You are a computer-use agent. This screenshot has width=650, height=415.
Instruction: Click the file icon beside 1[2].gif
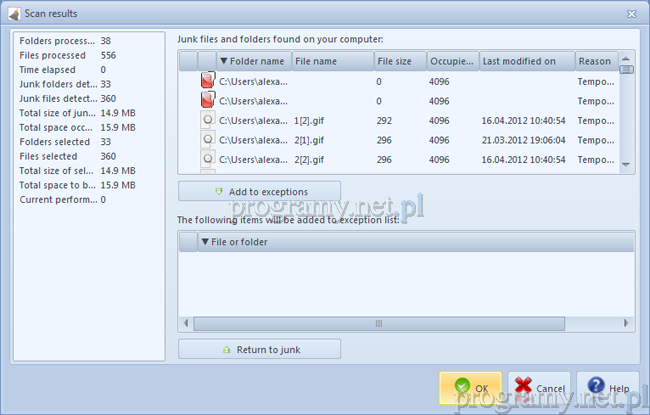click(x=208, y=120)
